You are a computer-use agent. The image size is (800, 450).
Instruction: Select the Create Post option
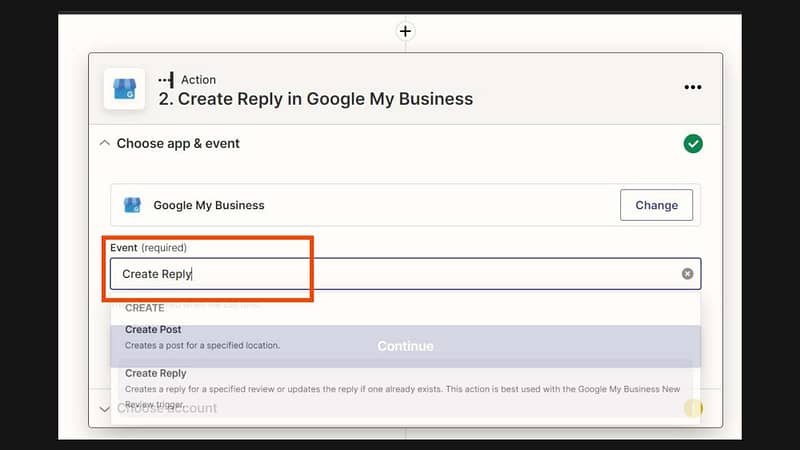(405, 337)
